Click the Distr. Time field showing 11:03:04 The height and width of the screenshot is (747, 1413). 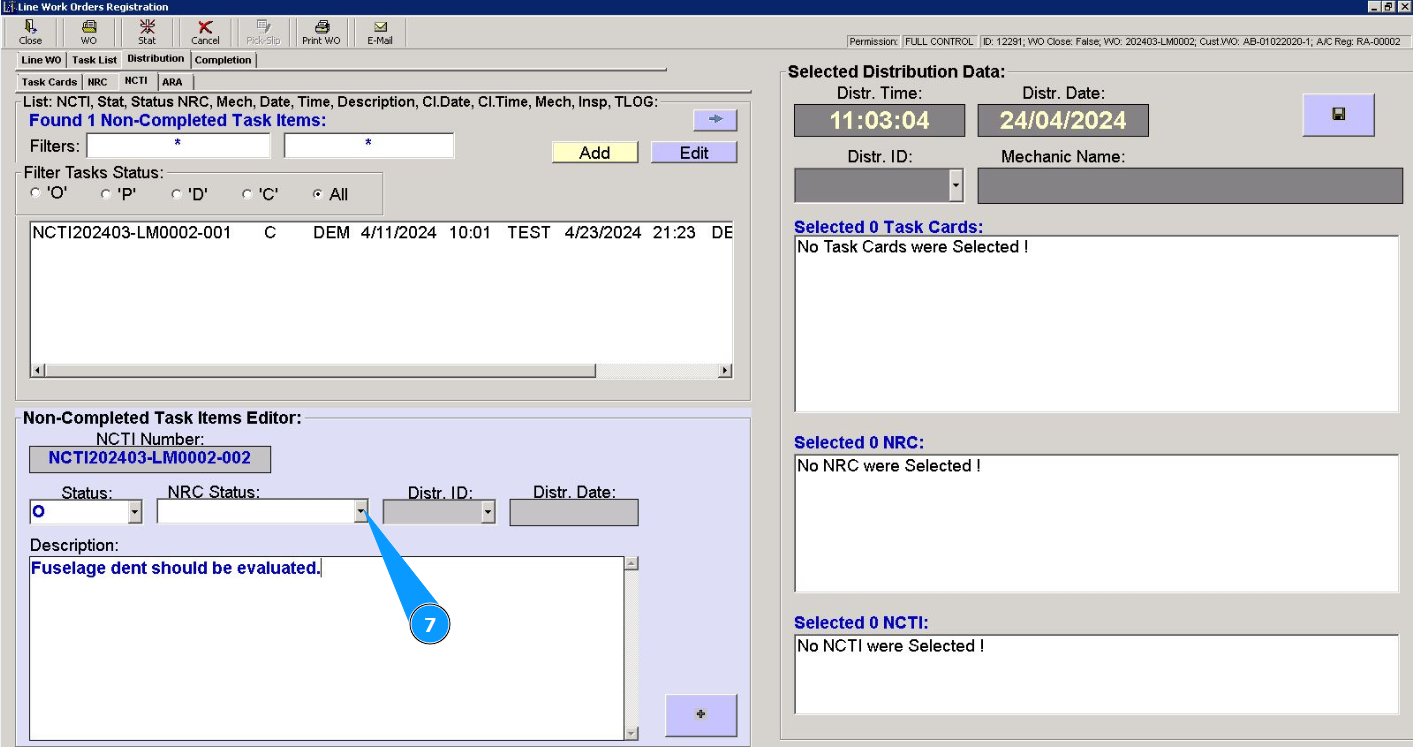click(880, 120)
